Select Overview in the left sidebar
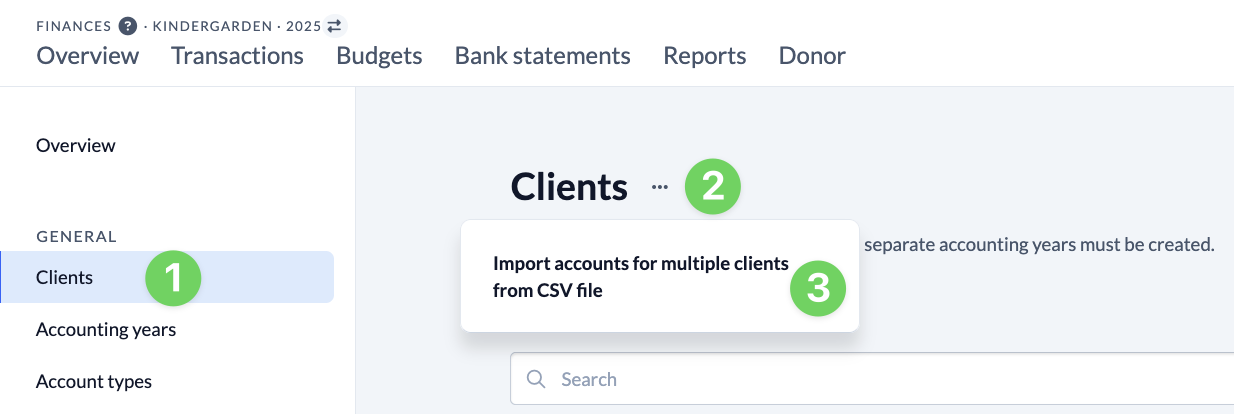Image resolution: width=1234 pixels, height=414 pixels. point(76,146)
